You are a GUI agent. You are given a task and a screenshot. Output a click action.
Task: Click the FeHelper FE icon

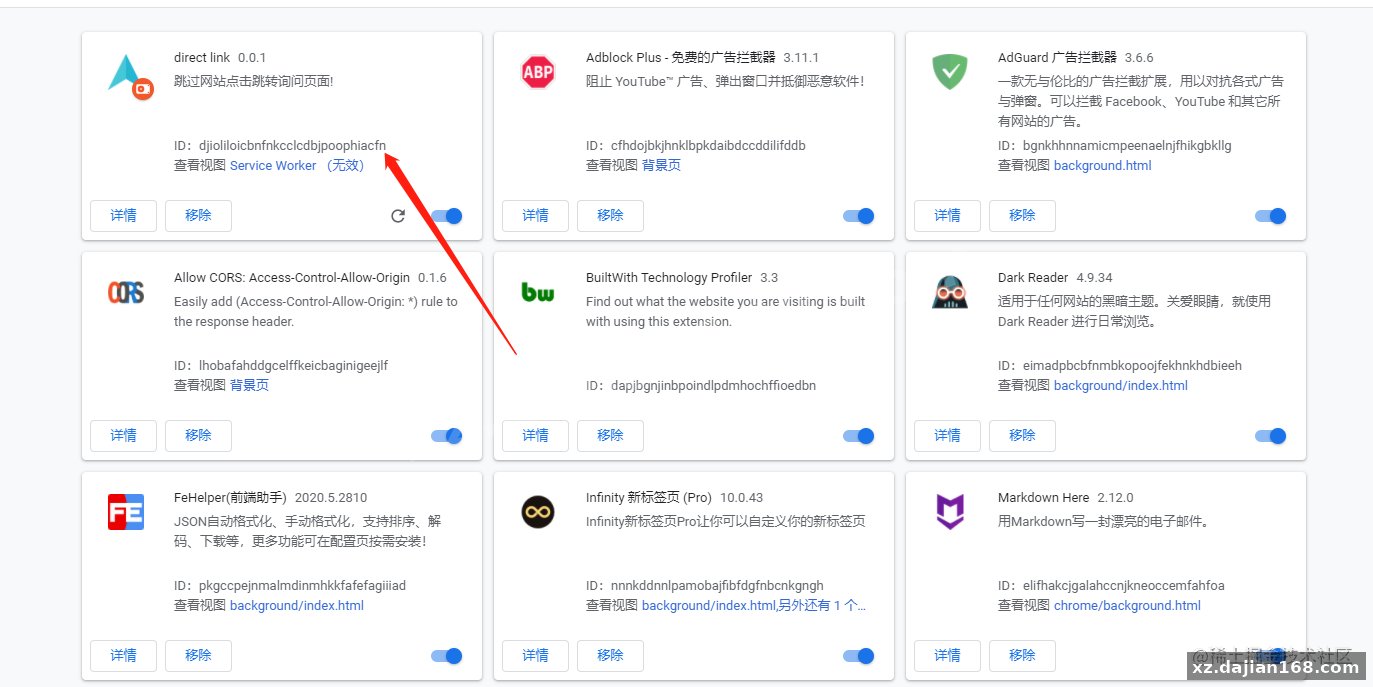pos(126,512)
